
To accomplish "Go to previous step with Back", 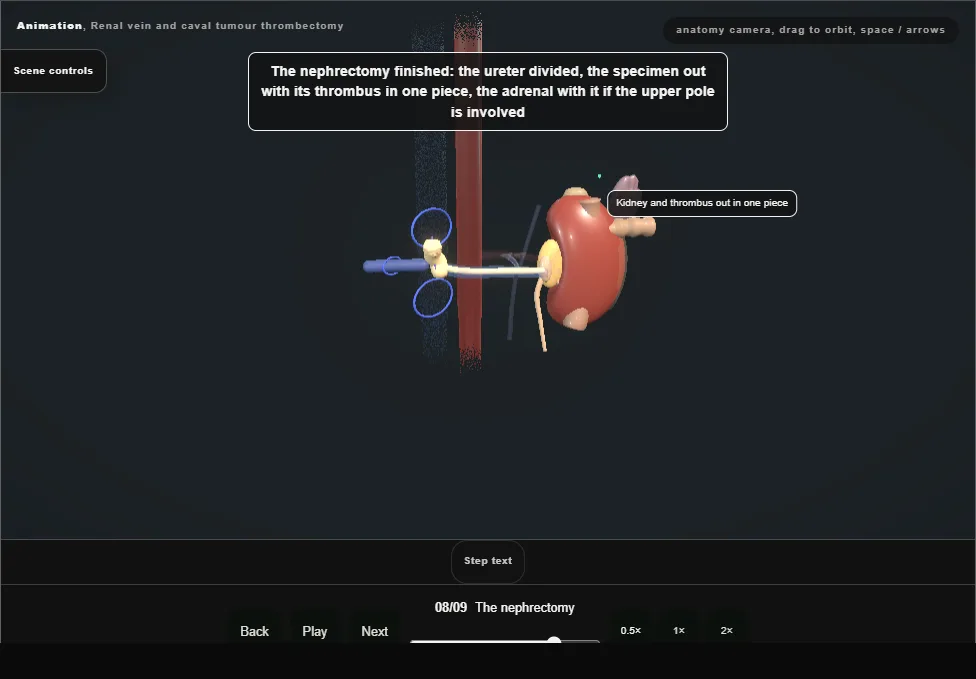I will [254, 630].
